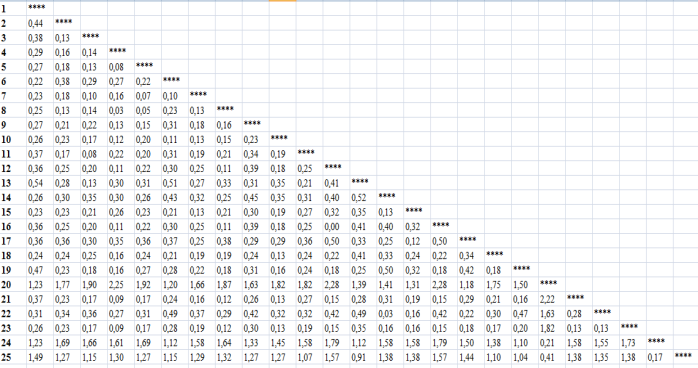Click the 0,41 cell in row 18
The height and width of the screenshot is (368, 698).
click(363, 256)
